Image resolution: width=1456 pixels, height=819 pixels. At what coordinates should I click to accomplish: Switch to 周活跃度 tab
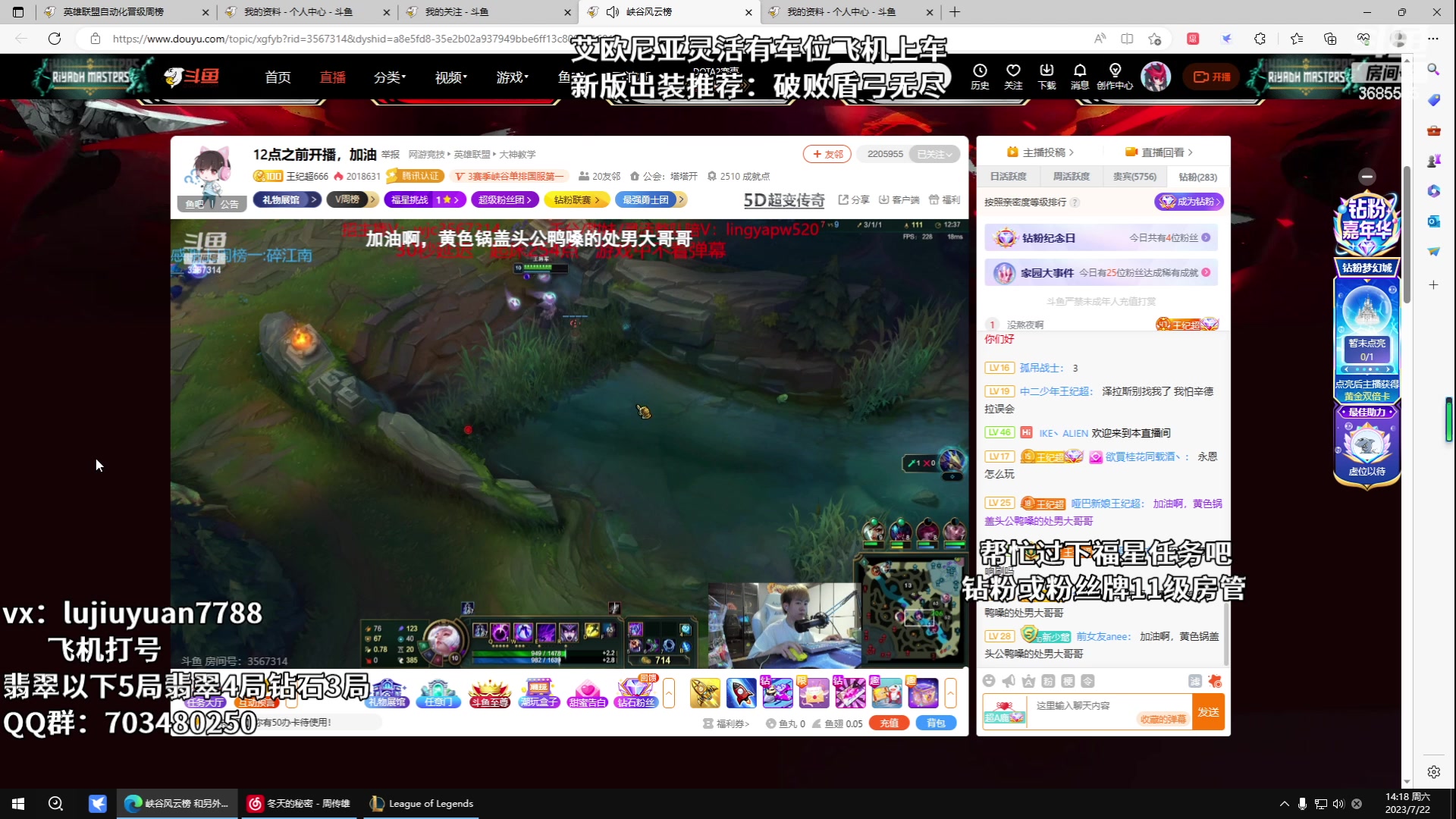click(x=1071, y=177)
